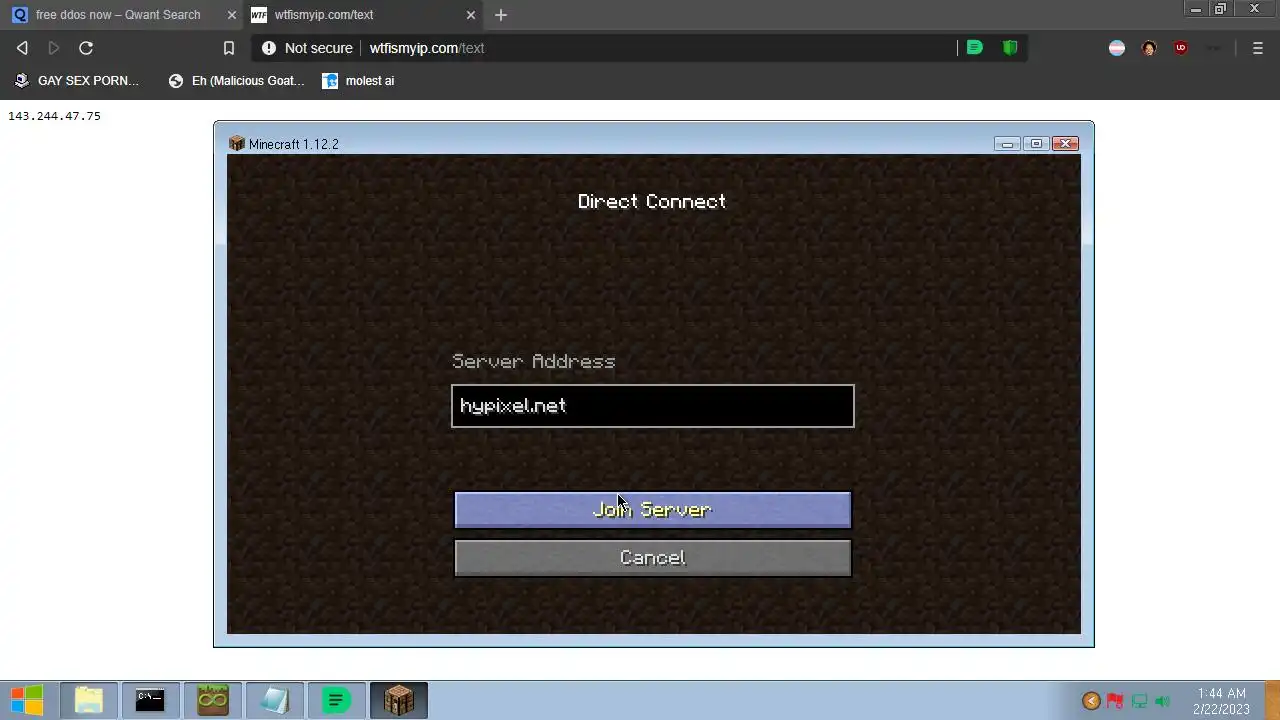Bookmark this page with bookmark icon
Viewport: 1280px width, 720px height.
coord(228,48)
